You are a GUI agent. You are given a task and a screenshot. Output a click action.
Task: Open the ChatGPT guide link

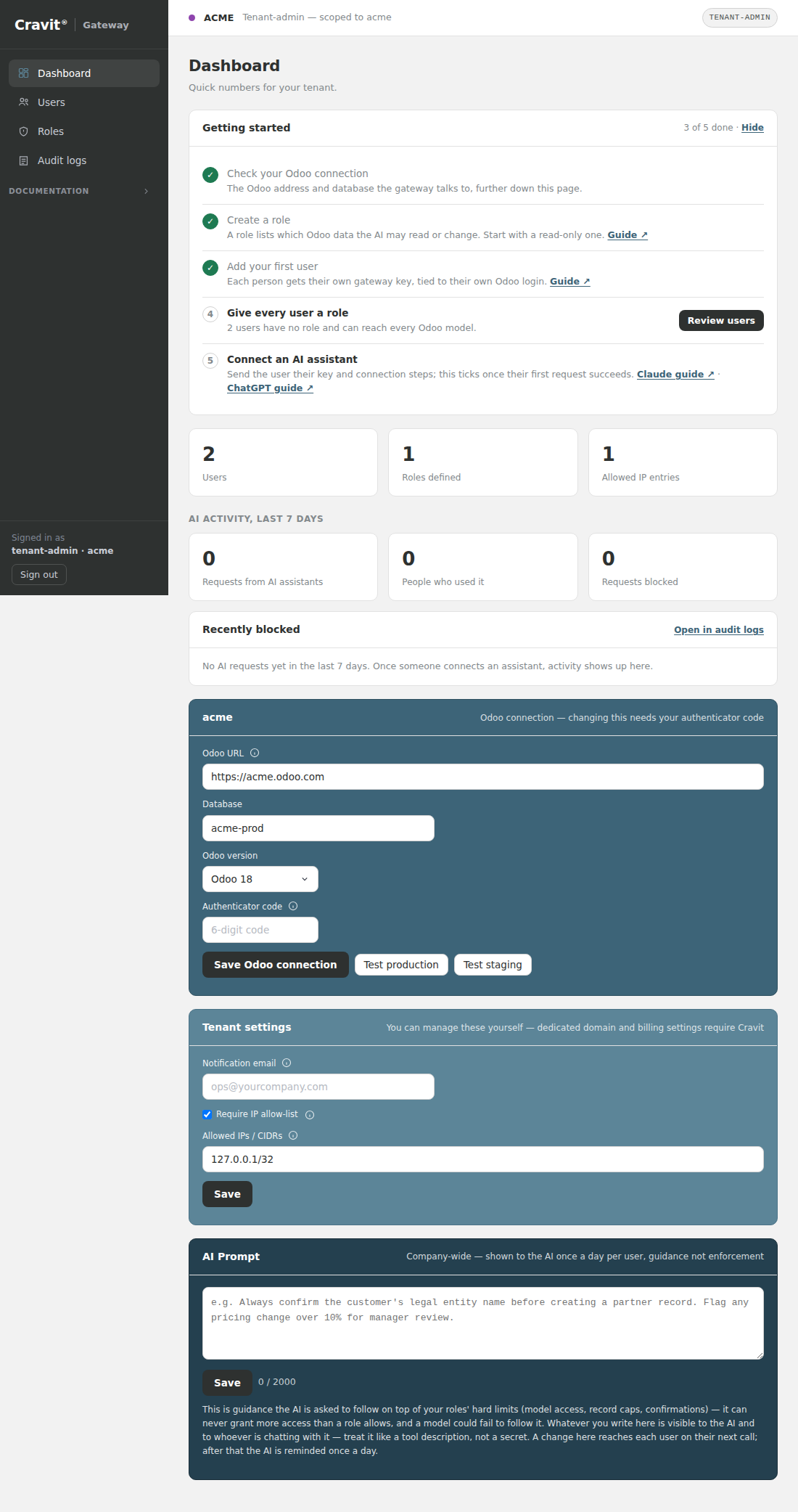(270, 388)
